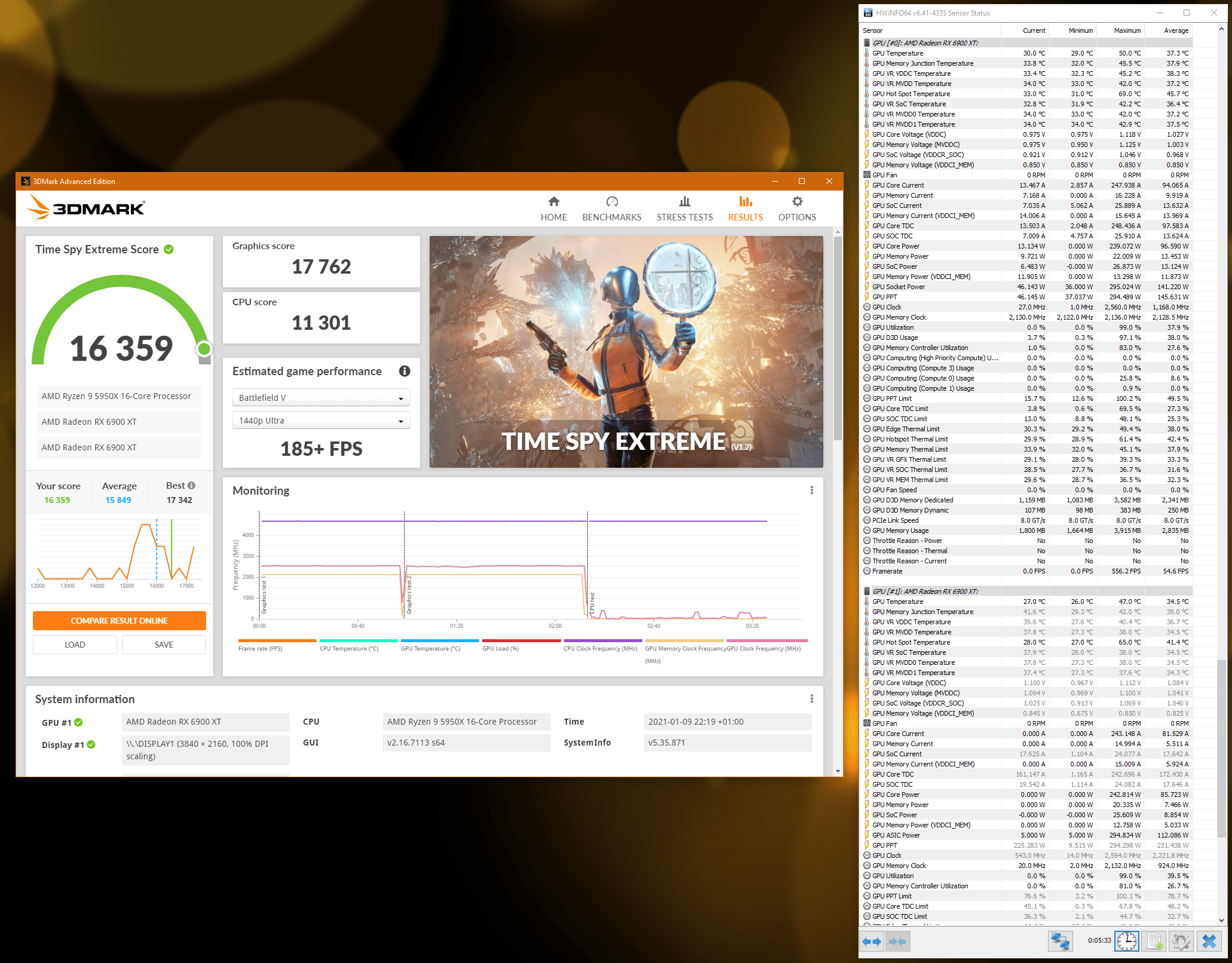Click HWiNFO network remote monitoring icon

pyautogui.click(x=1061, y=941)
